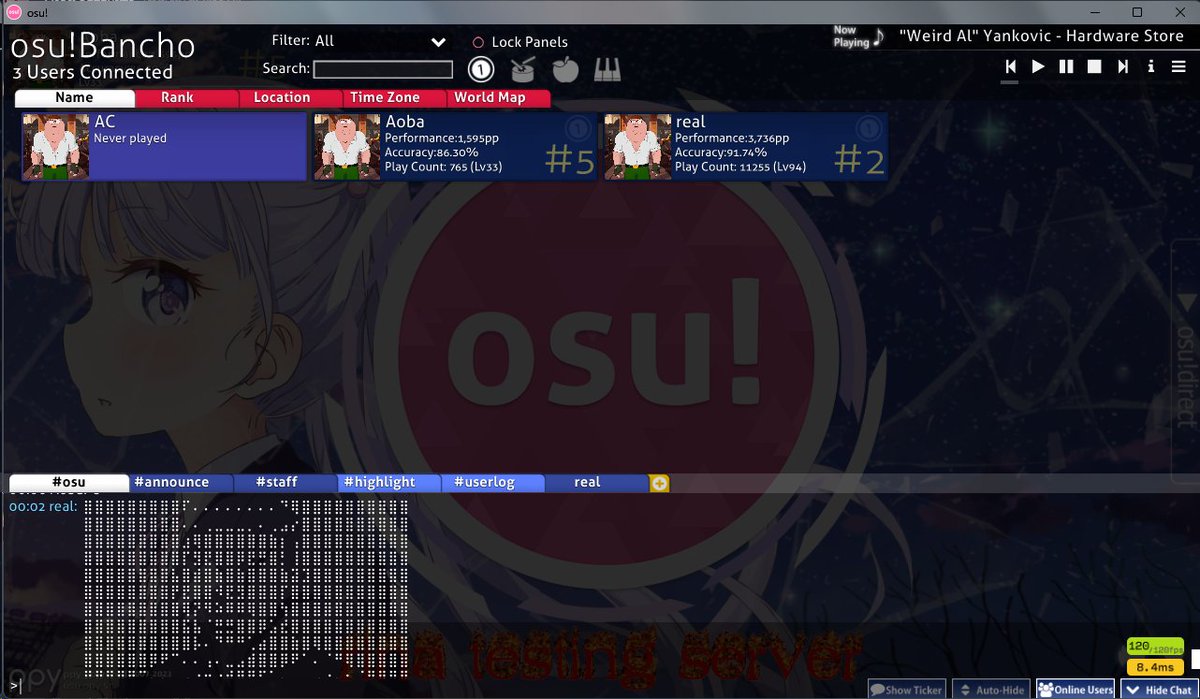Viewport: 1200px width, 699px height.
Task: Open Aoba's user panel avatar
Action: click(347, 146)
